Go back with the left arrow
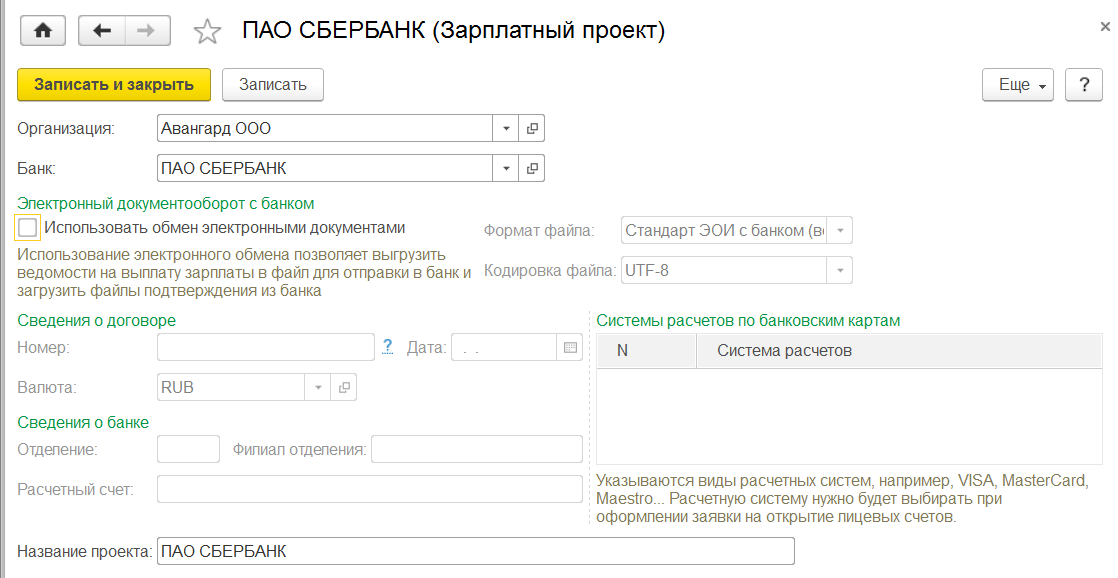 [x=101, y=31]
